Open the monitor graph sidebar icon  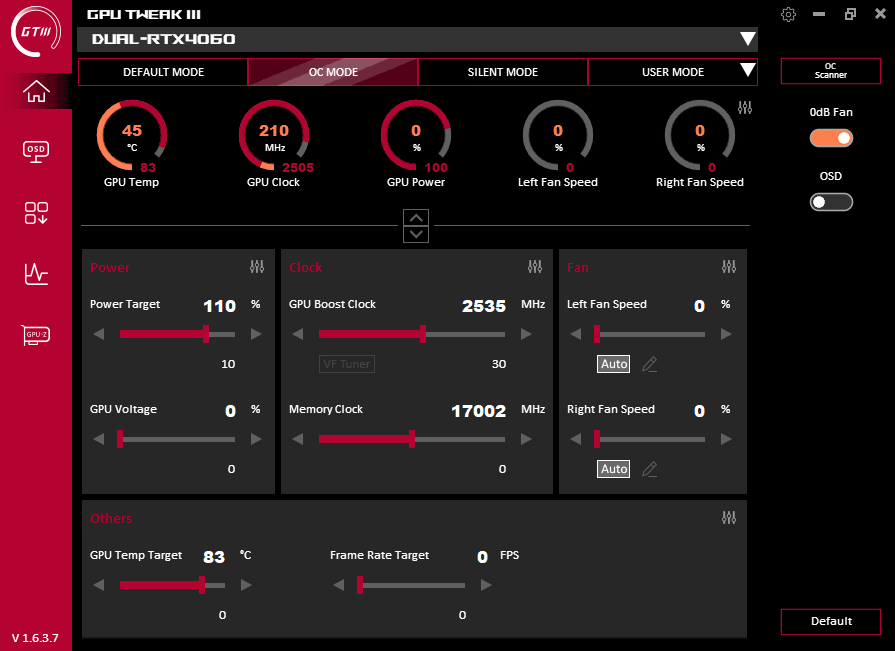(x=36, y=274)
